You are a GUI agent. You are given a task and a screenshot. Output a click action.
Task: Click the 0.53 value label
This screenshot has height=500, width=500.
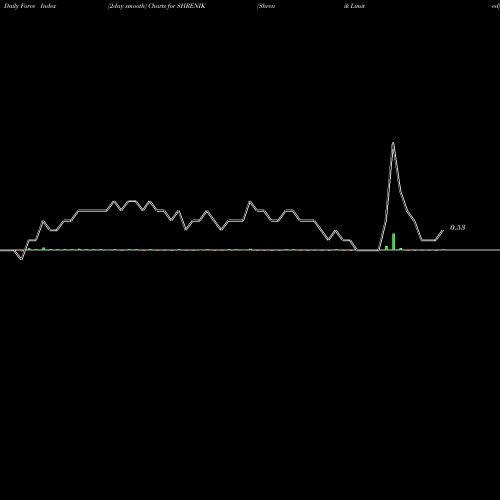pos(457,228)
